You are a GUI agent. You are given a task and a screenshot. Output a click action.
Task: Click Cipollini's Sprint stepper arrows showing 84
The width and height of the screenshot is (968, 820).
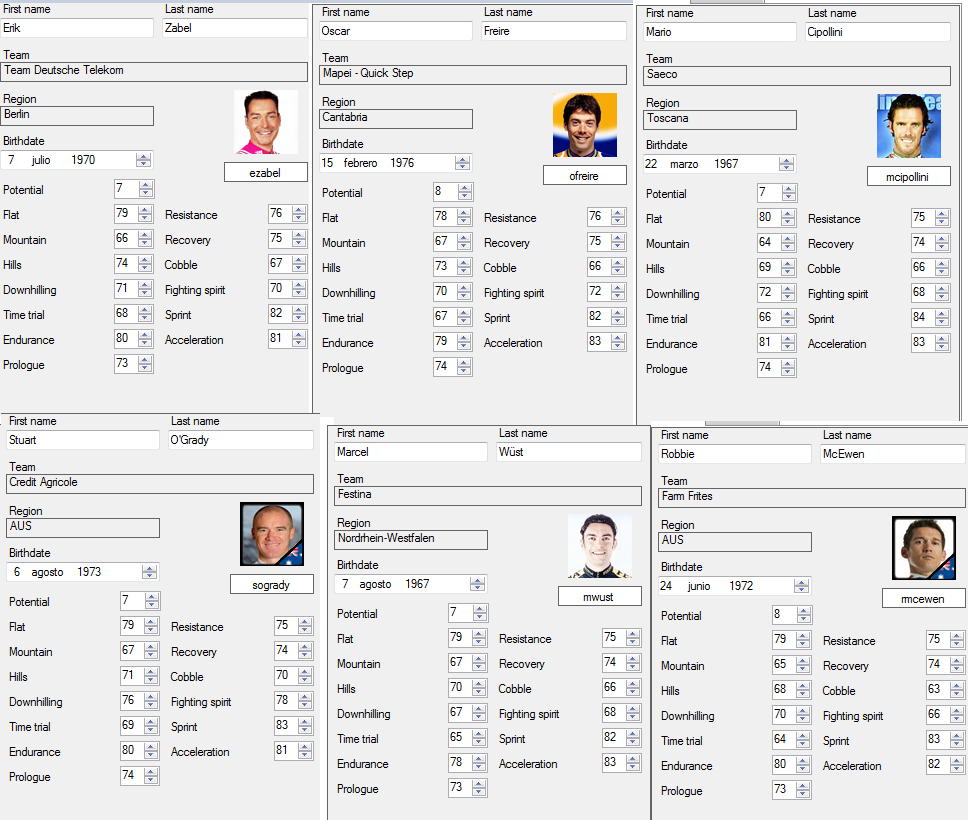pos(944,319)
